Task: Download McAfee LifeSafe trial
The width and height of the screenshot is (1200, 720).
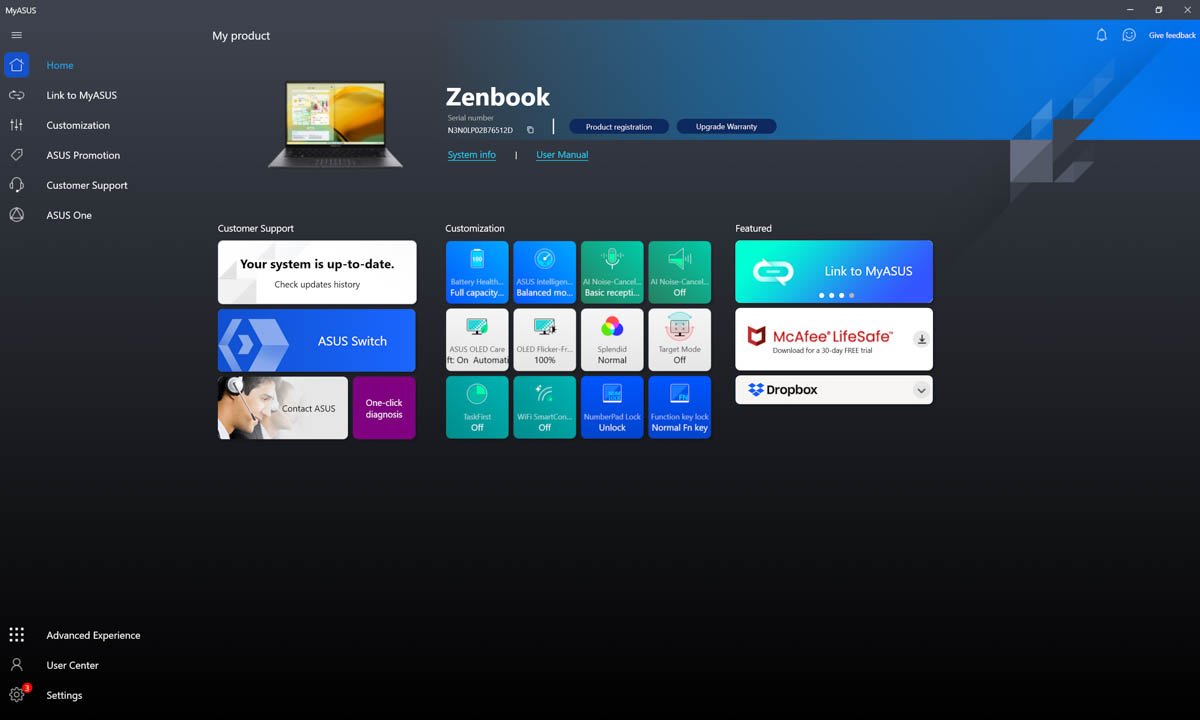Action: click(x=921, y=340)
